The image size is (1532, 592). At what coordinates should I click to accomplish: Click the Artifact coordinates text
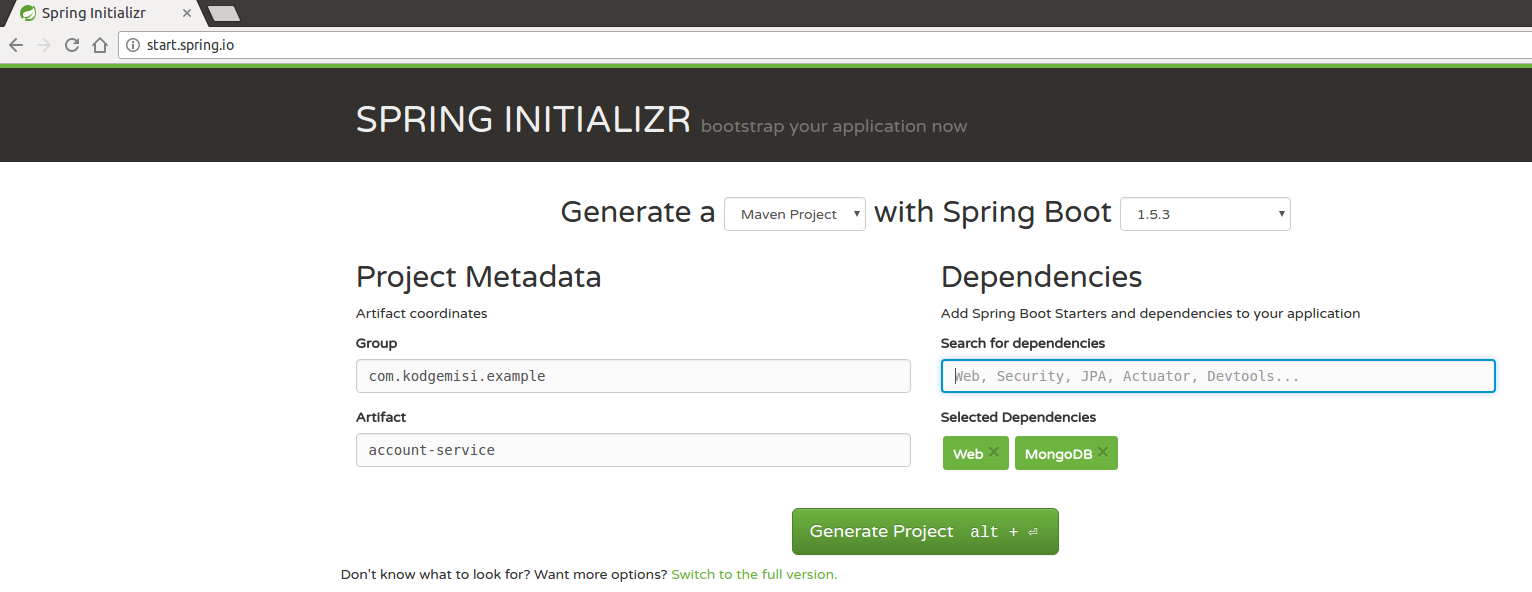(x=421, y=314)
